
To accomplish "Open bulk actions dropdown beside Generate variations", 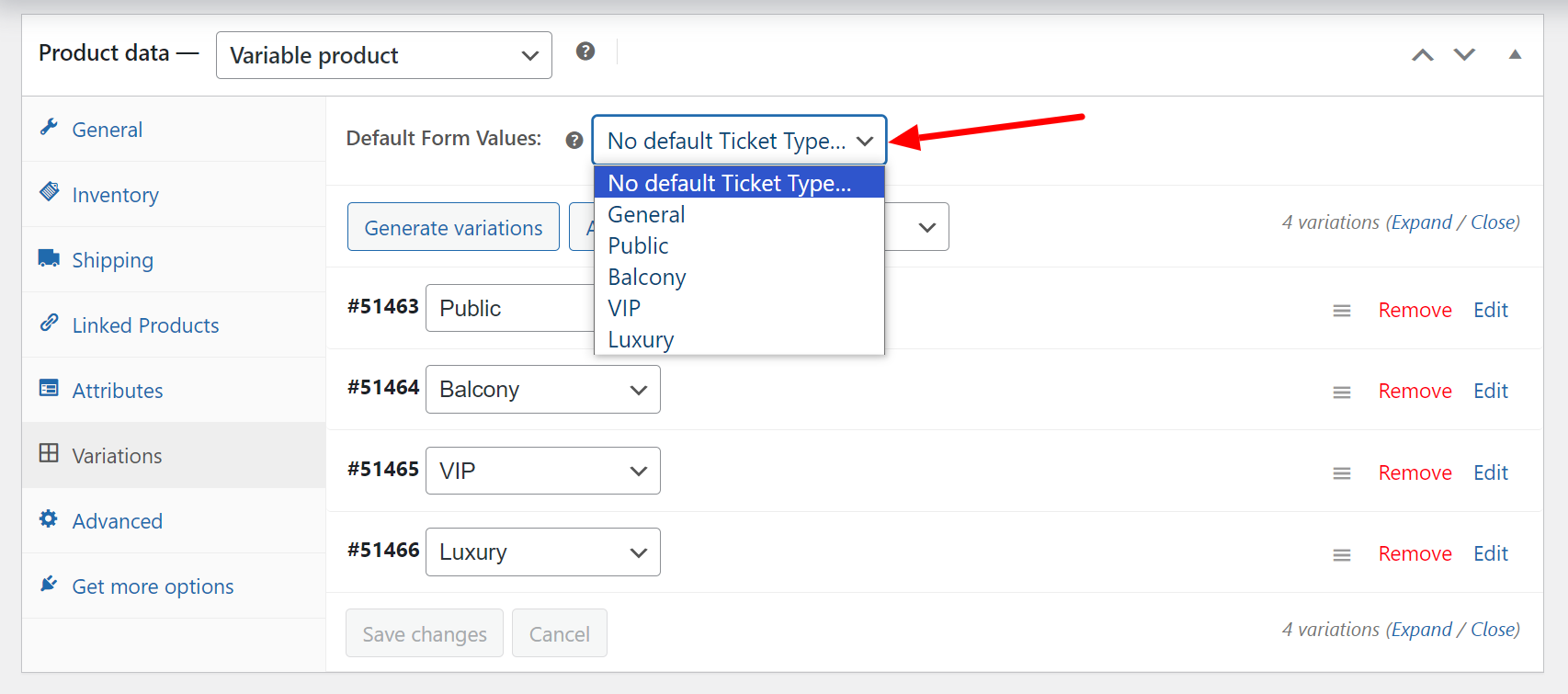I will click(x=916, y=227).
